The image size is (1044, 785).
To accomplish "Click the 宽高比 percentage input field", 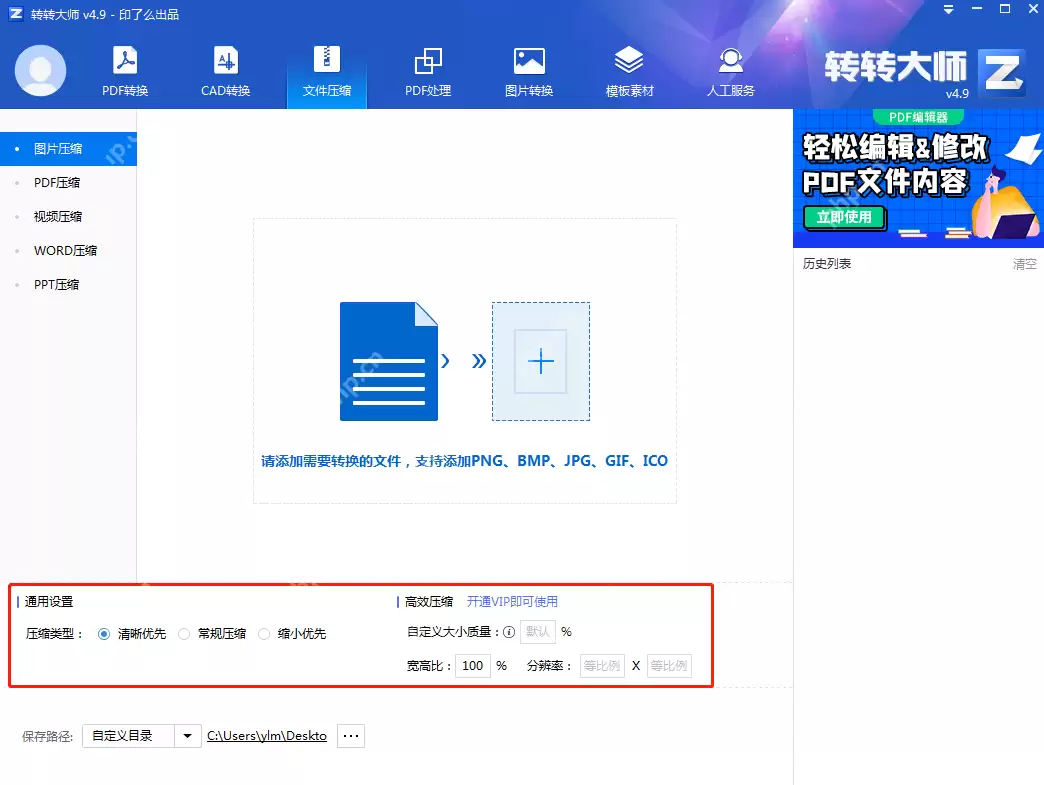I will point(472,665).
